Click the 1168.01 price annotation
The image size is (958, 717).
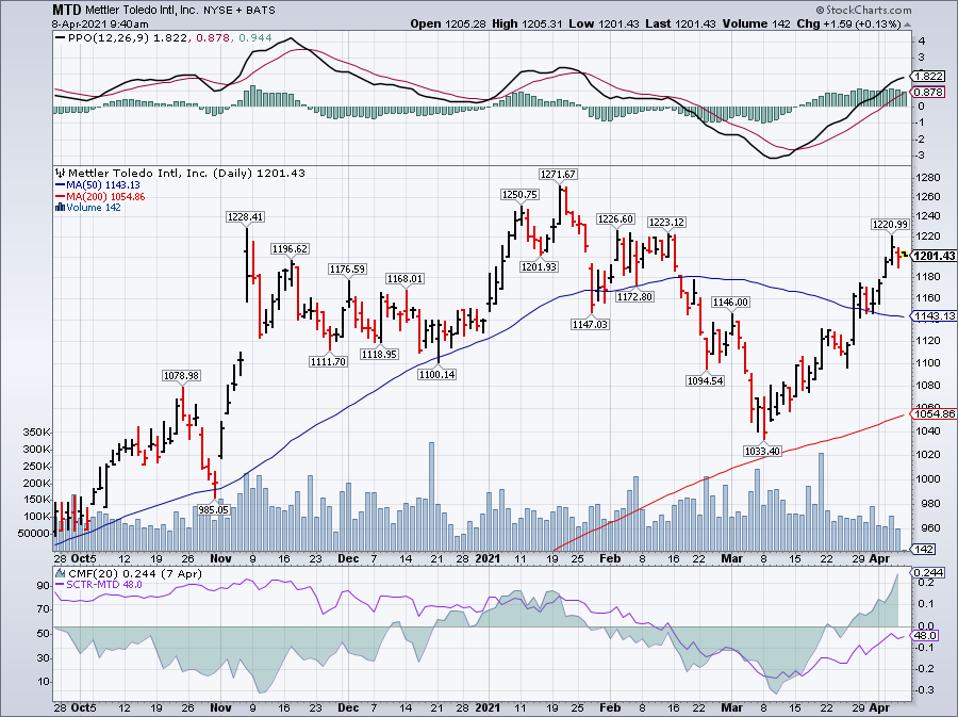[x=404, y=279]
